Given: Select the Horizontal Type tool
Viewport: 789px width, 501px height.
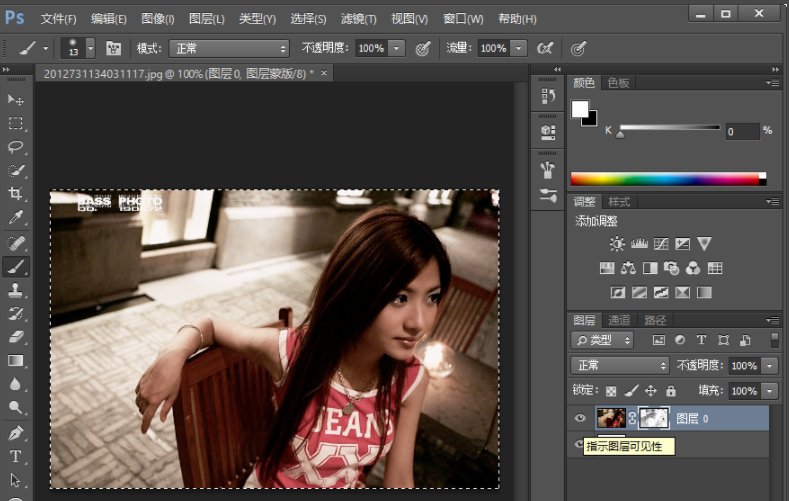Looking at the screenshot, I should (x=16, y=456).
